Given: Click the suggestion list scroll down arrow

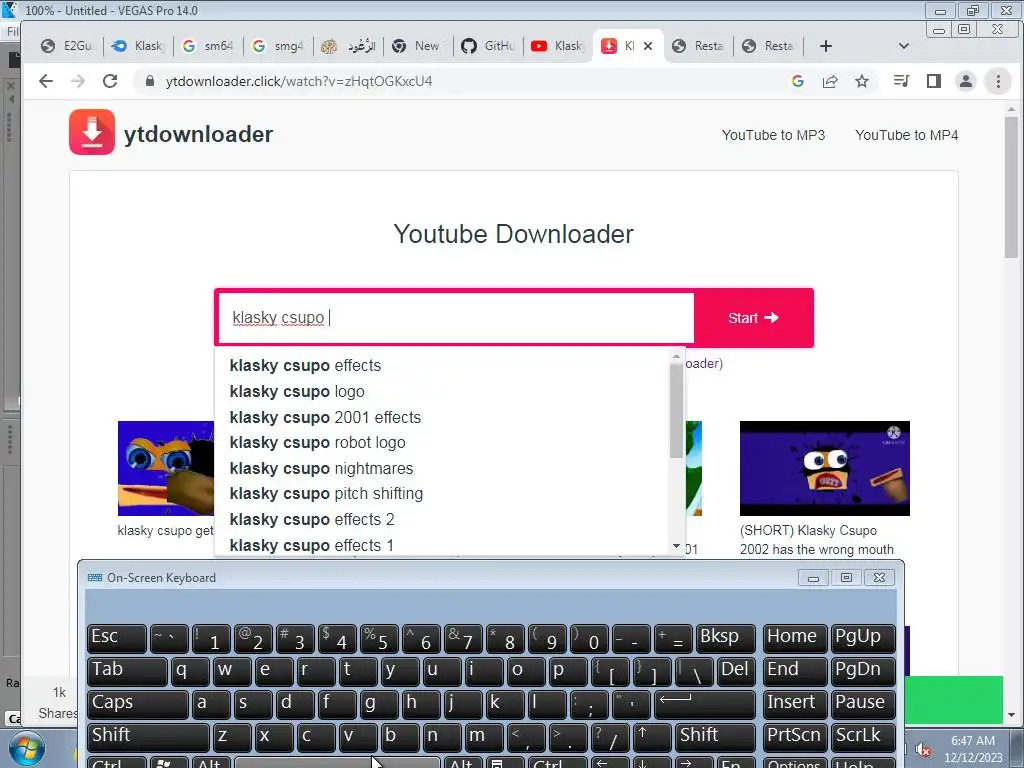Looking at the screenshot, I should pos(677,546).
